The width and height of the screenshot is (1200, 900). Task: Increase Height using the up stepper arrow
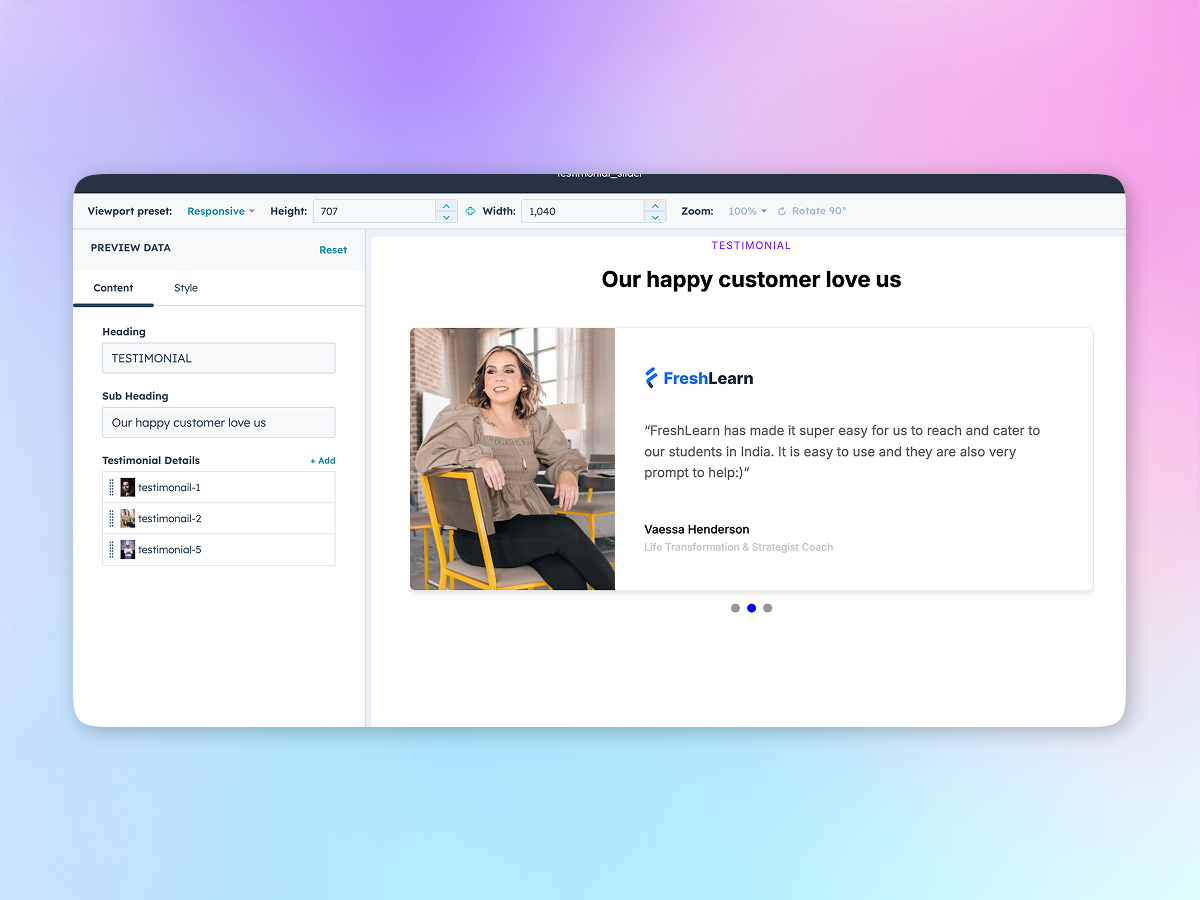pyautogui.click(x=446, y=205)
